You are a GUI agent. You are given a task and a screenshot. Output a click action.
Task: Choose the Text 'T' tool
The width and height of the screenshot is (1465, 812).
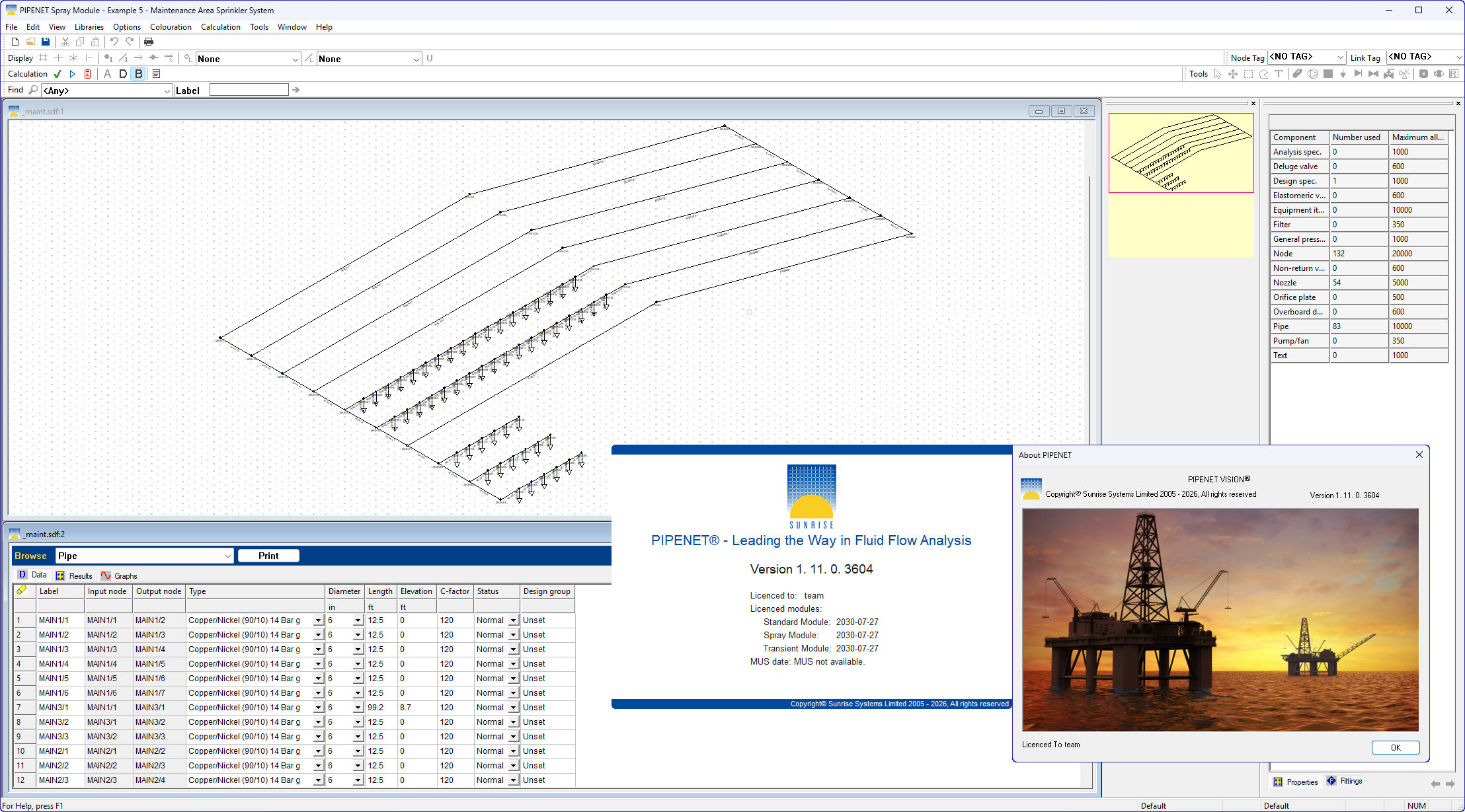point(1279,74)
